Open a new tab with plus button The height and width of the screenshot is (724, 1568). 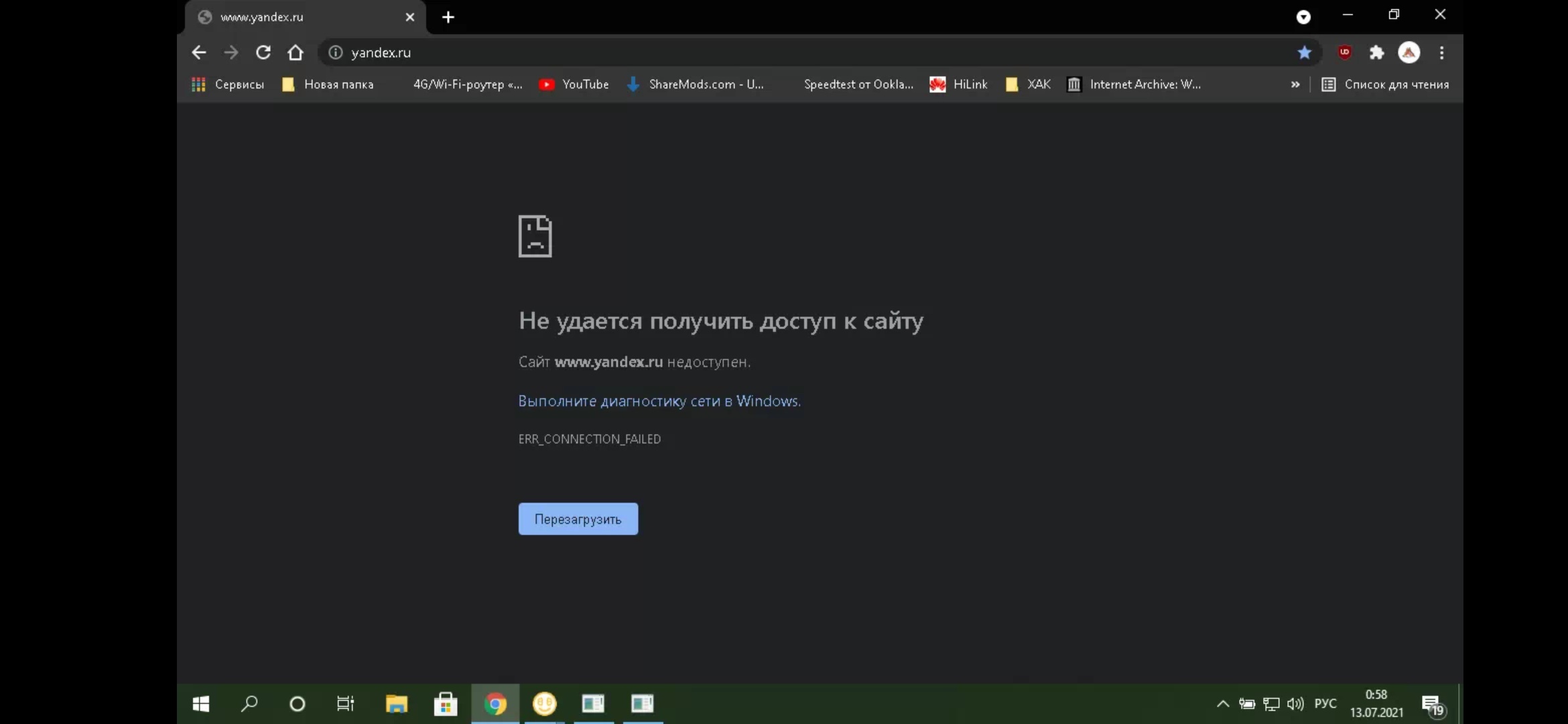pyautogui.click(x=448, y=17)
